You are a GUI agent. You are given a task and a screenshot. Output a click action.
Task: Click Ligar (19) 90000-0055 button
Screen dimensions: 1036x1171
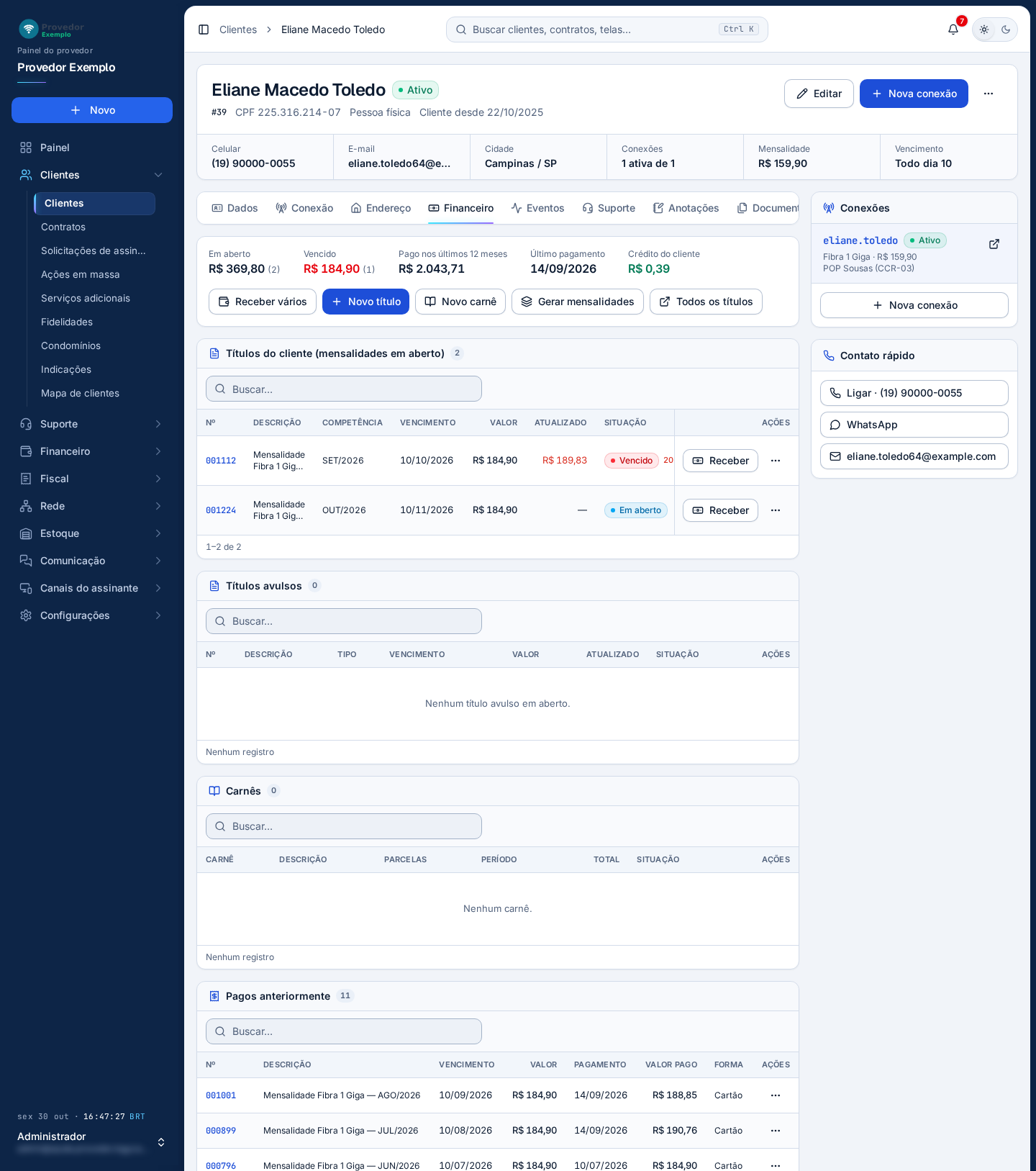pyautogui.click(x=914, y=393)
